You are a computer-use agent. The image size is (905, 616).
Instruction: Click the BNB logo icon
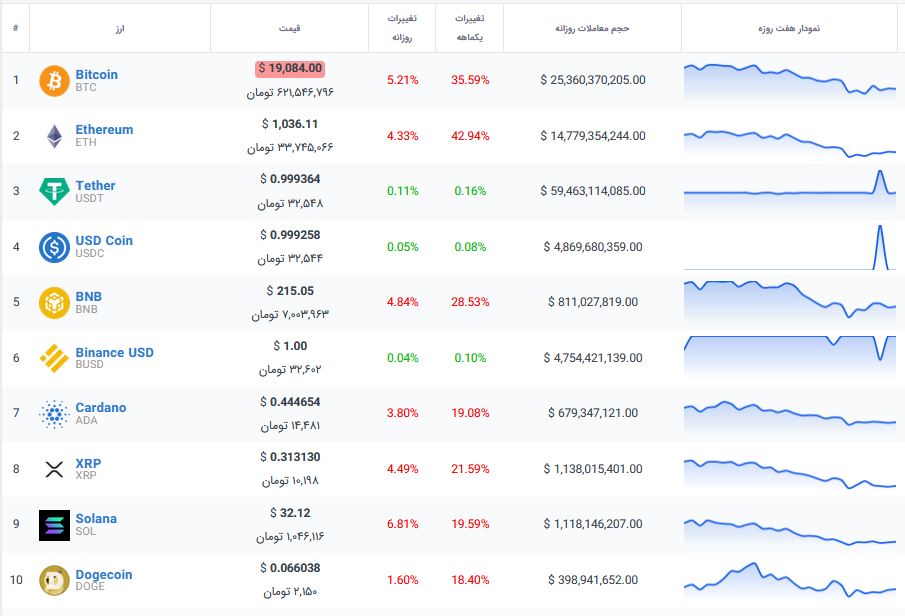54,303
